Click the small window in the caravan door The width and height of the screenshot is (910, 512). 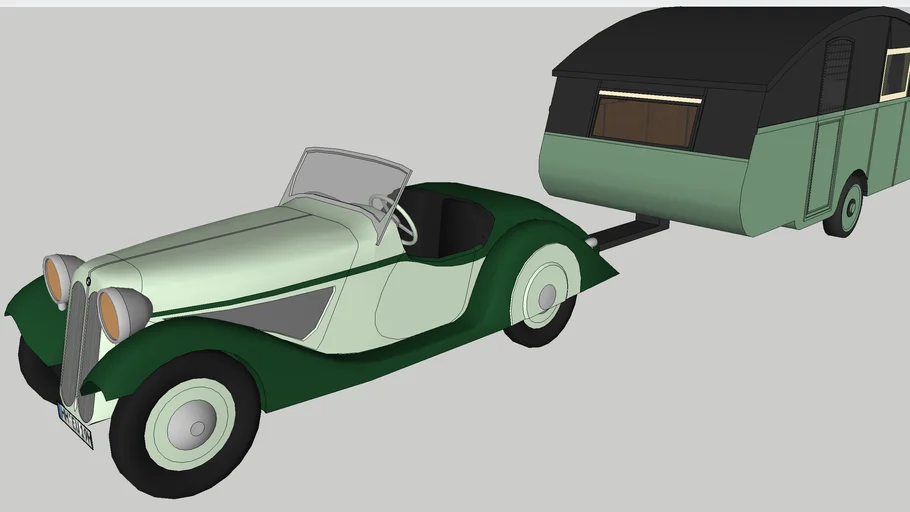(x=836, y=75)
